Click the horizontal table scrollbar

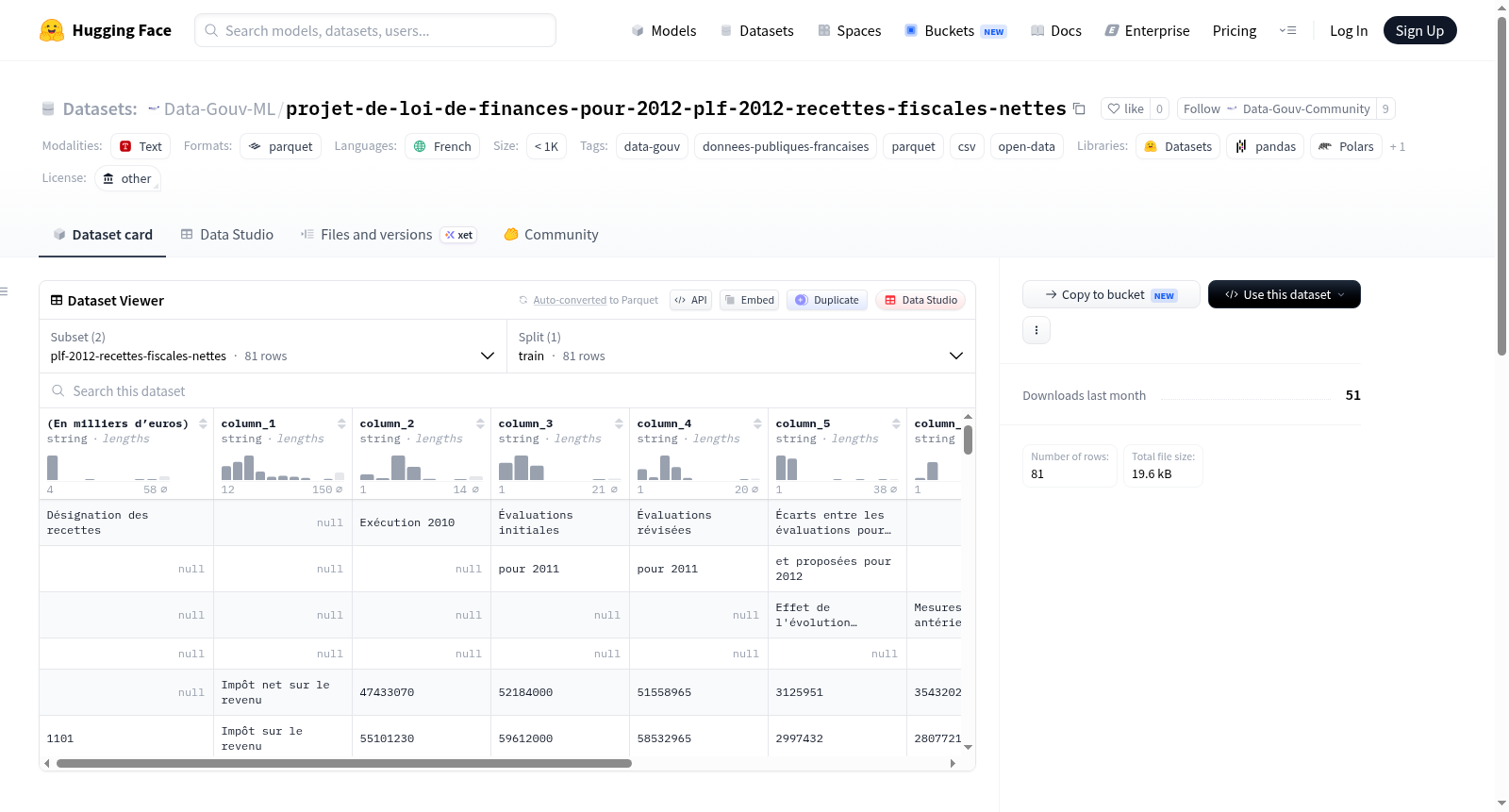coord(344,763)
